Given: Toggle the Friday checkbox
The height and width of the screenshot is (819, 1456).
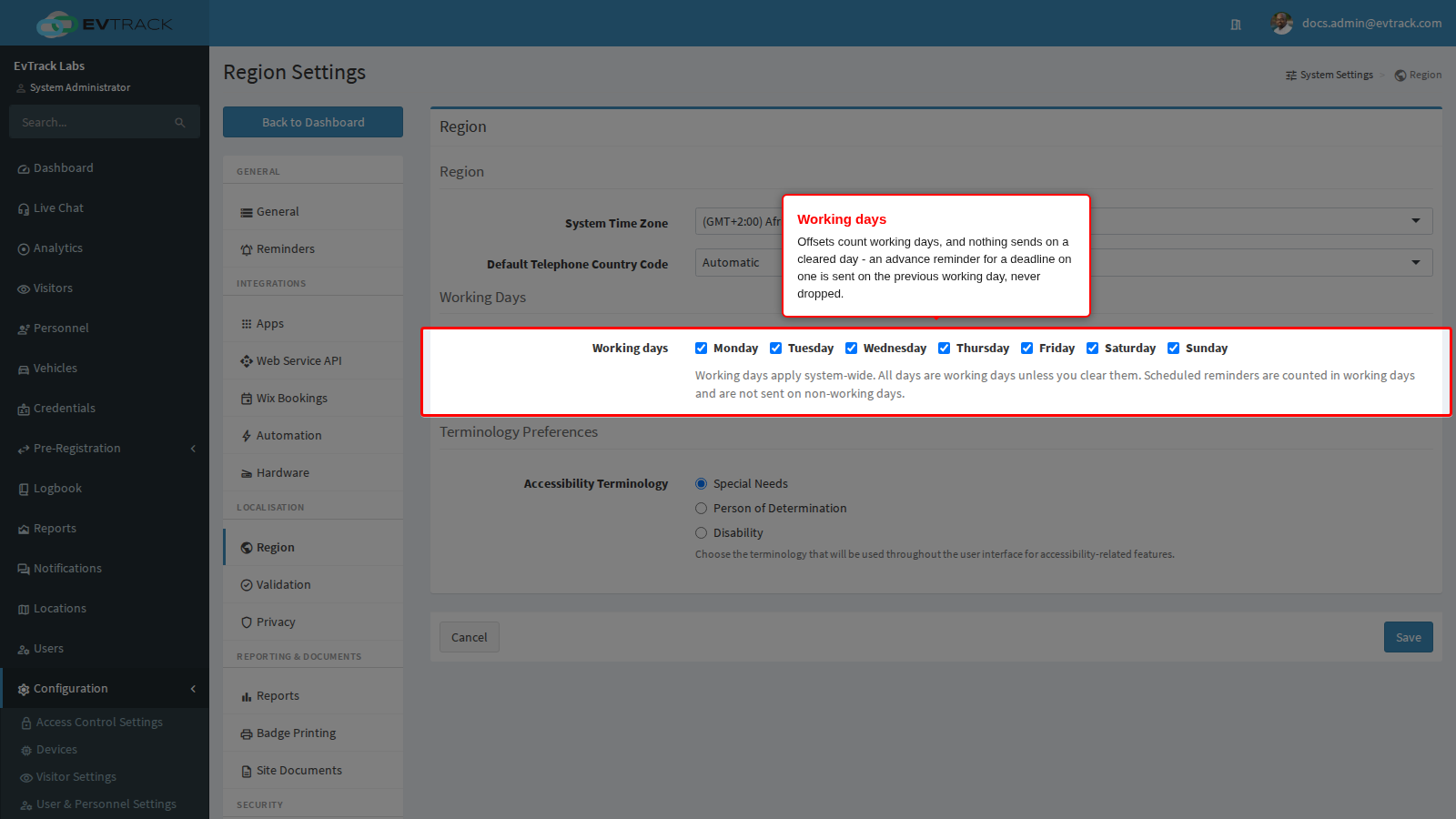Looking at the screenshot, I should click(1026, 348).
